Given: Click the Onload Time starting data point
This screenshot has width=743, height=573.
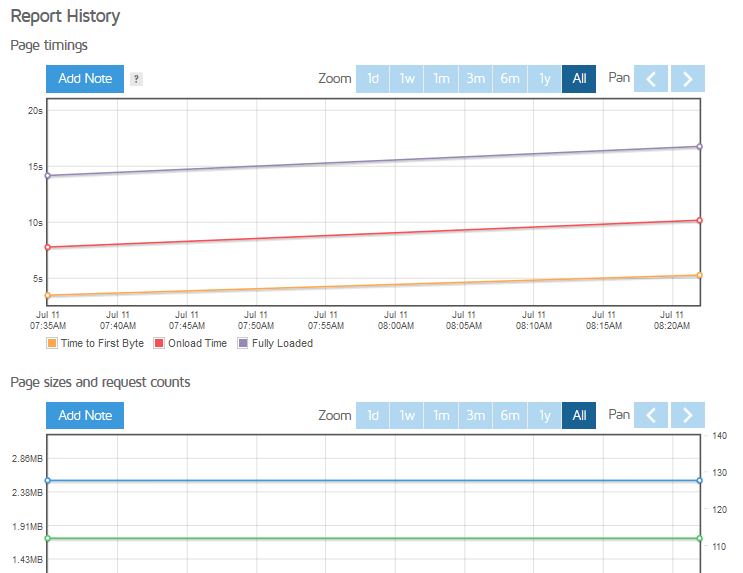Looking at the screenshot, I should [x=47, y=247].
